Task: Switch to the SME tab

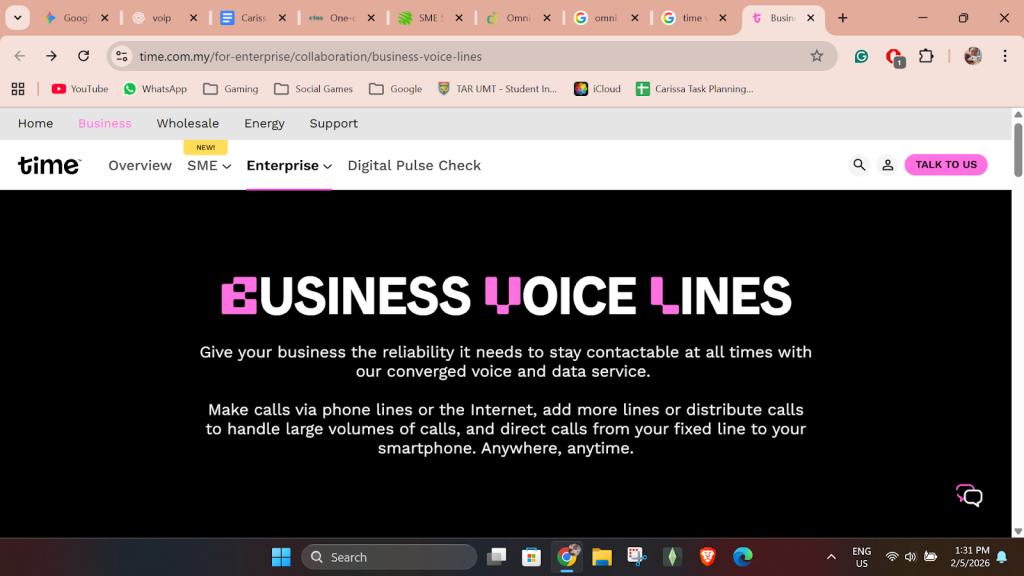Action: [421, 18]
